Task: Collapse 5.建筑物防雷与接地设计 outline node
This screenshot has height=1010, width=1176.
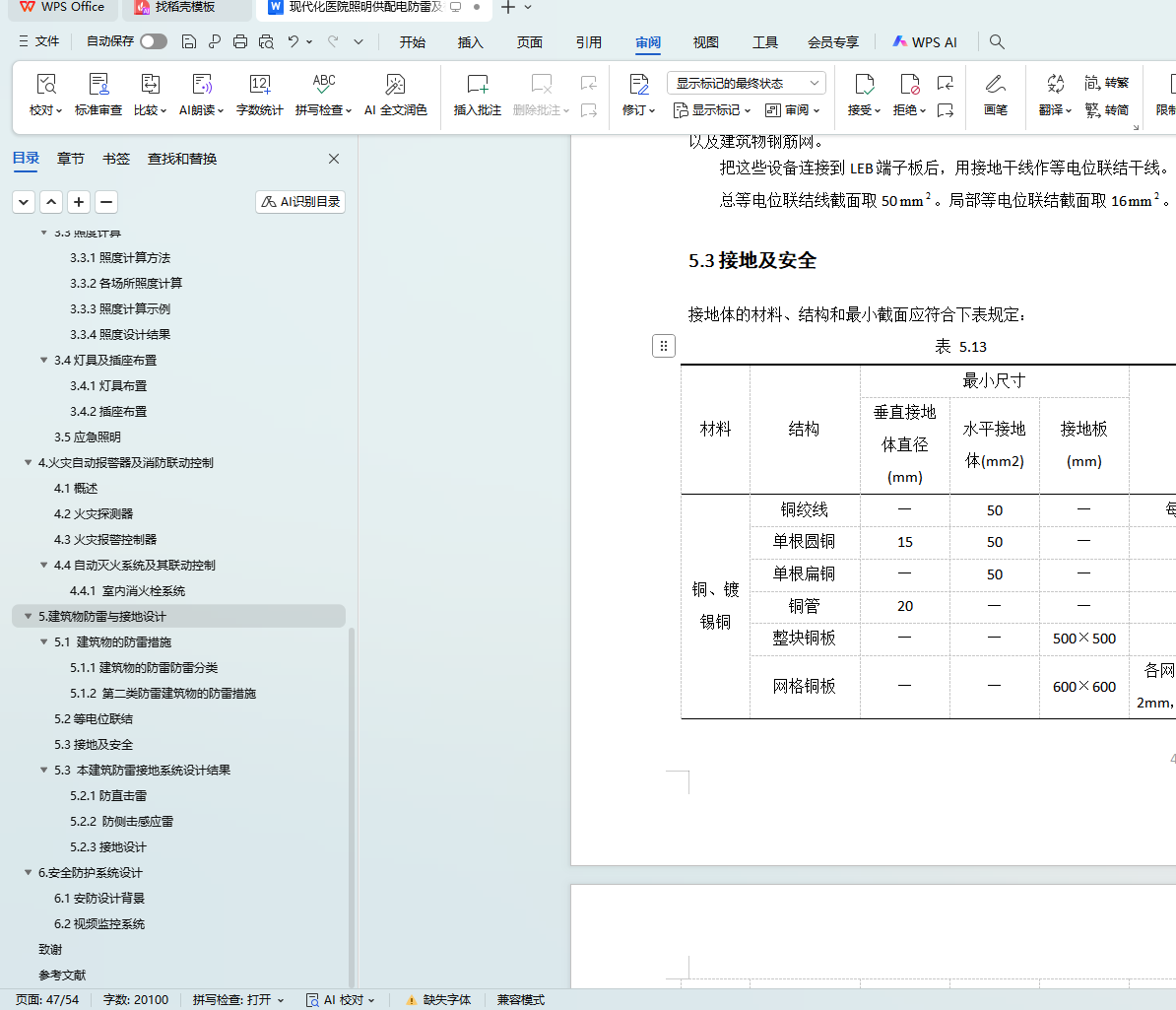Action: coord(28,616)
